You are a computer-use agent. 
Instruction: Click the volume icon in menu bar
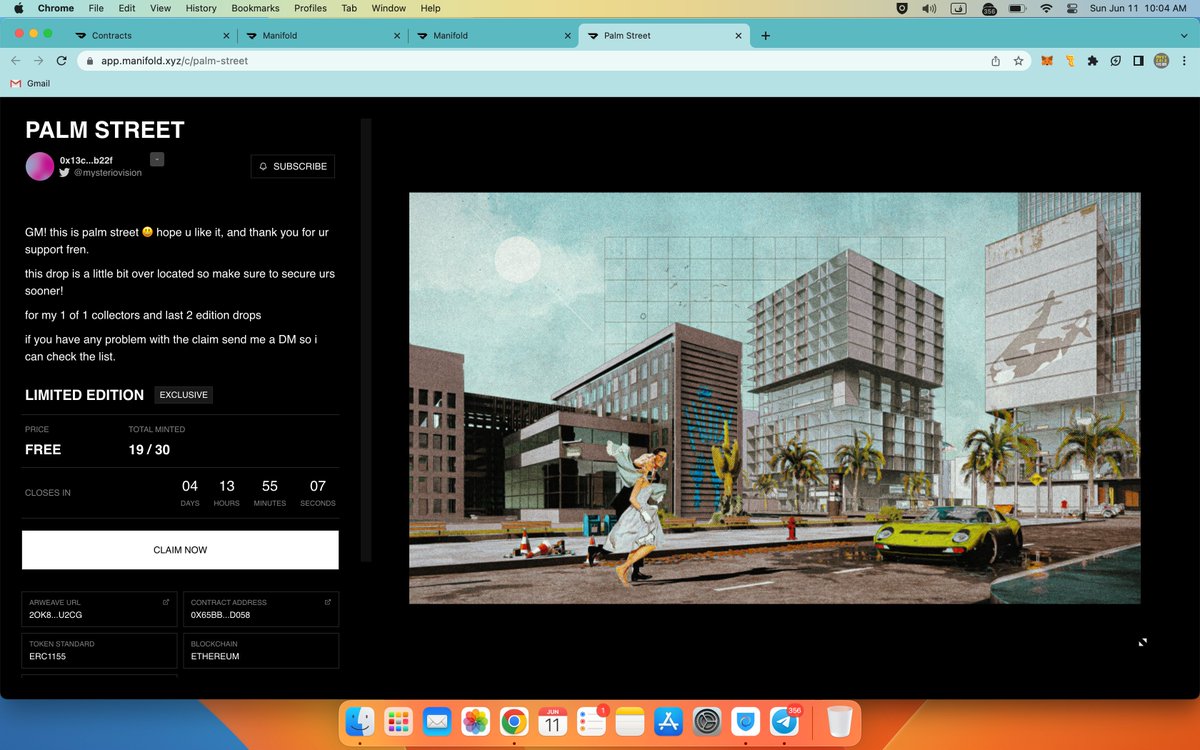click(x=929, y=8)
